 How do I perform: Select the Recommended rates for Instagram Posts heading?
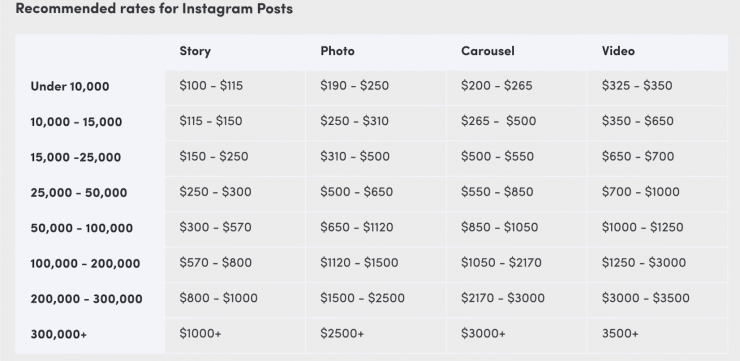154,8
